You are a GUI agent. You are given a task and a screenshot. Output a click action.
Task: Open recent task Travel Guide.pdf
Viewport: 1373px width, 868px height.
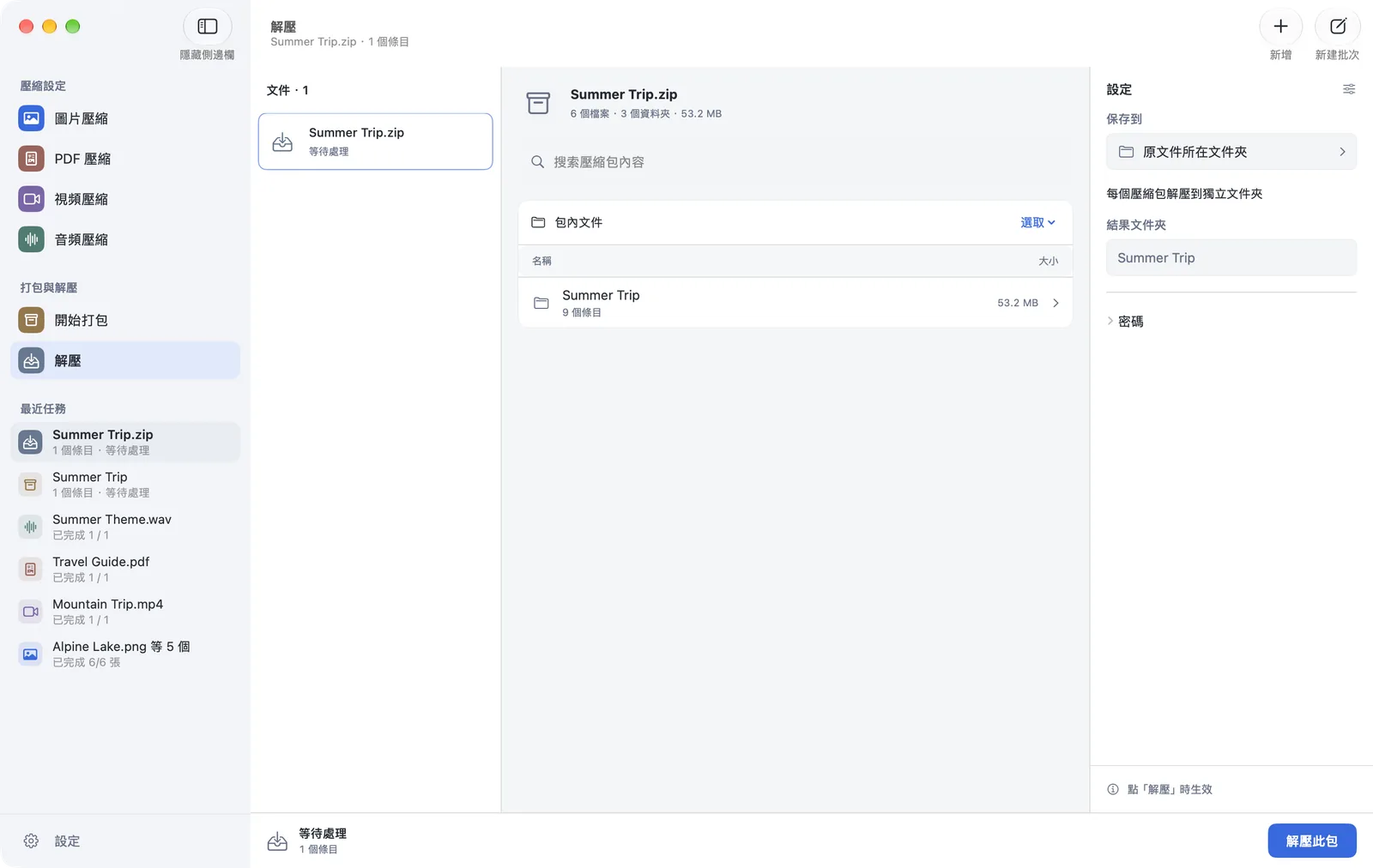pos(125,570)
